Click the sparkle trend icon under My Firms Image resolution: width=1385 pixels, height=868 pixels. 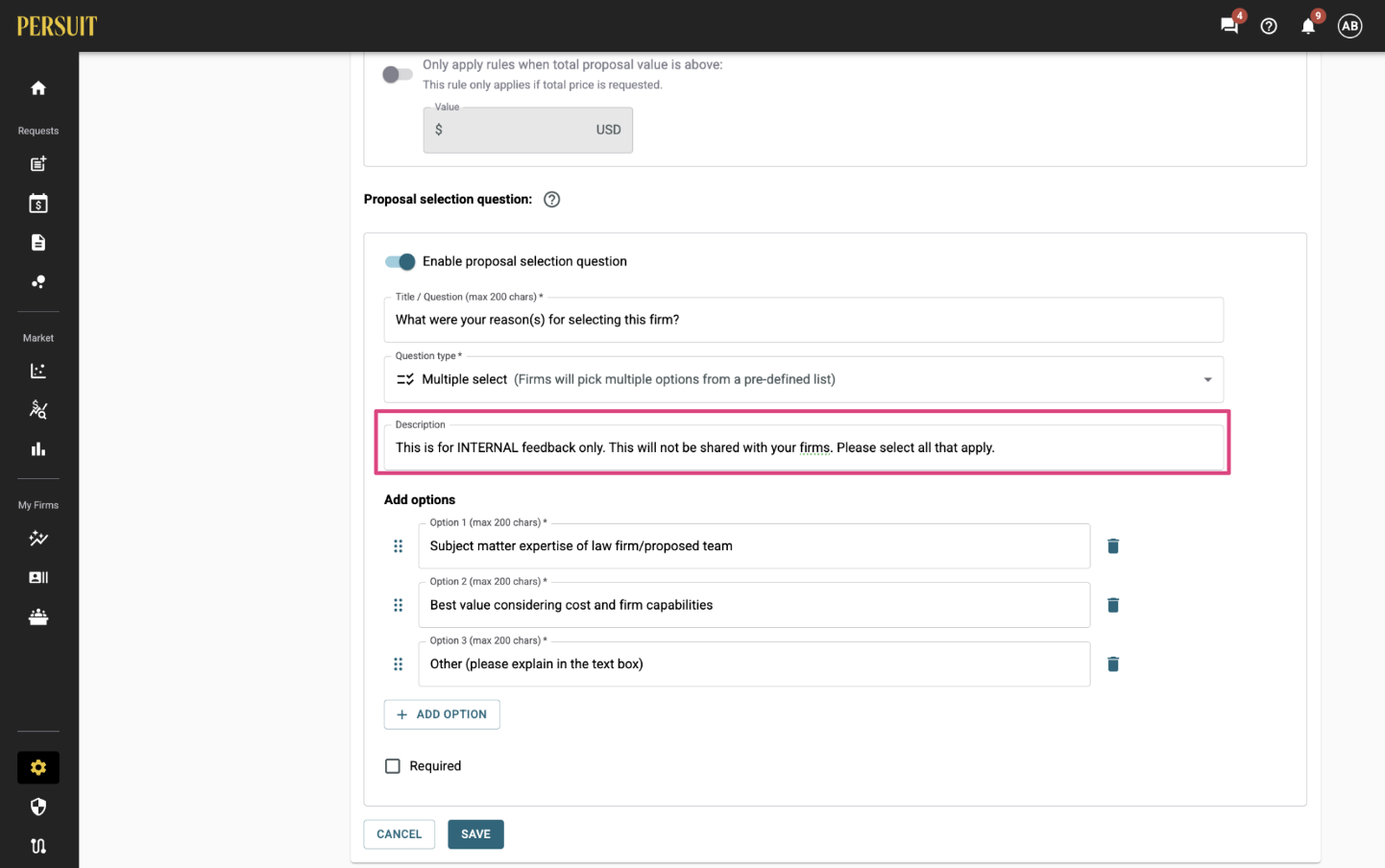38,539
